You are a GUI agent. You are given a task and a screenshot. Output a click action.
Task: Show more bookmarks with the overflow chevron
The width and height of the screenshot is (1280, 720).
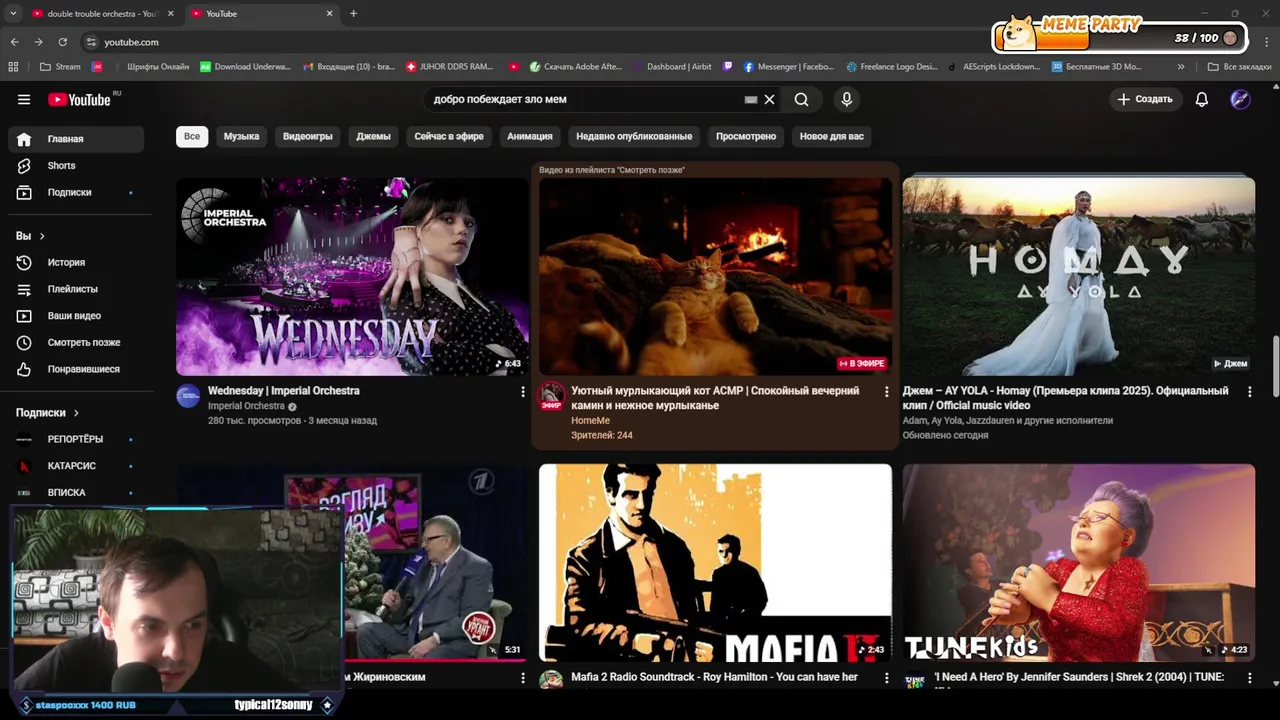tap(1181, 67)
